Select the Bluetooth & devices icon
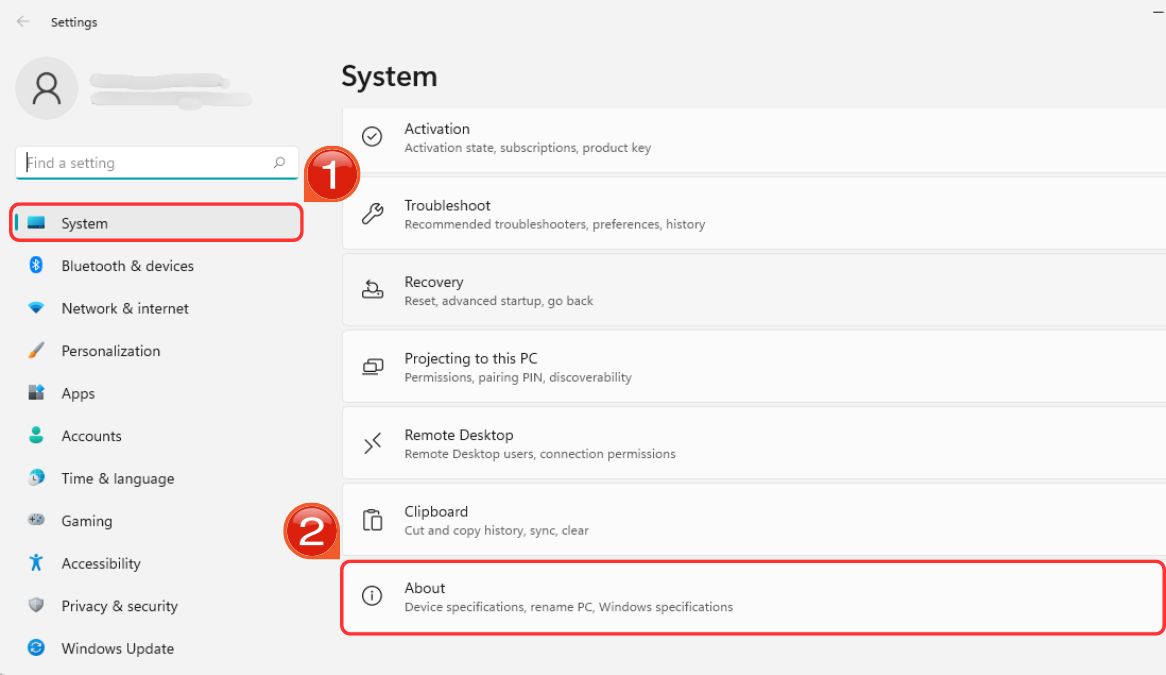This screenshot has width=1166, height=675. [37, 266]
